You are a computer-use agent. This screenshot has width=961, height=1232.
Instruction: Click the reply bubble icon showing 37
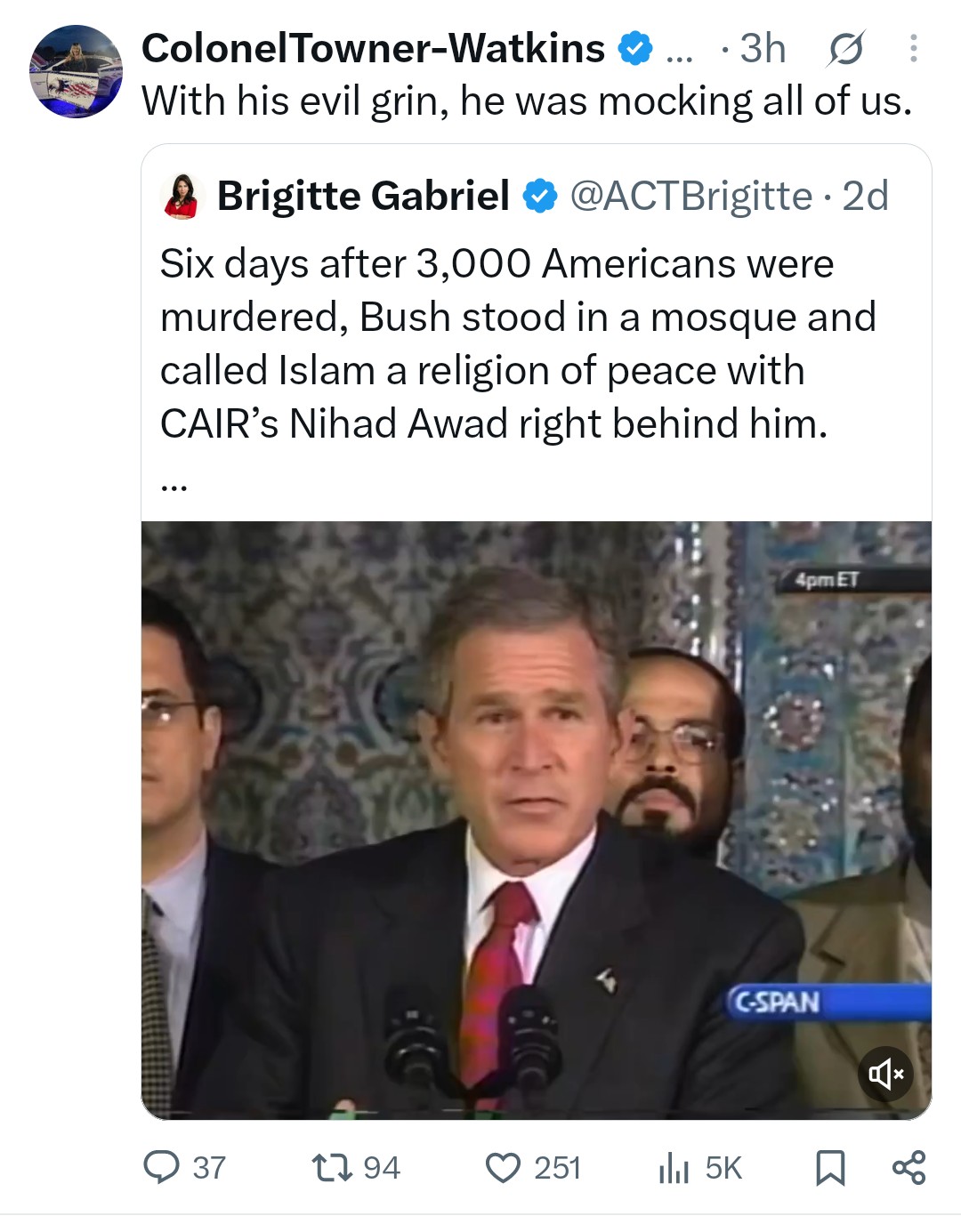(x=161, y=1168)
